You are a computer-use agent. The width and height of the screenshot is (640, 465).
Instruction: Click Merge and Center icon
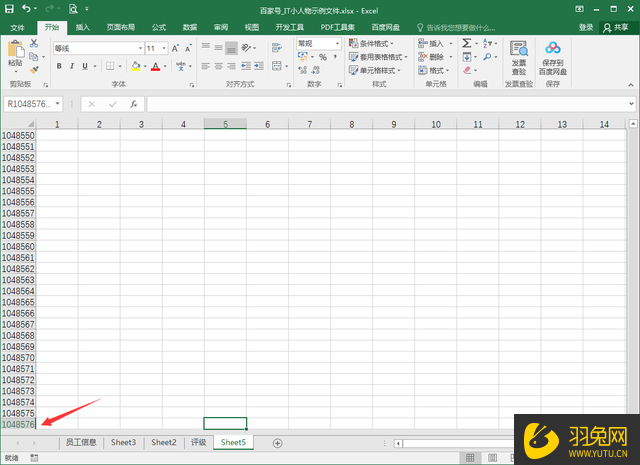(277, 66)
